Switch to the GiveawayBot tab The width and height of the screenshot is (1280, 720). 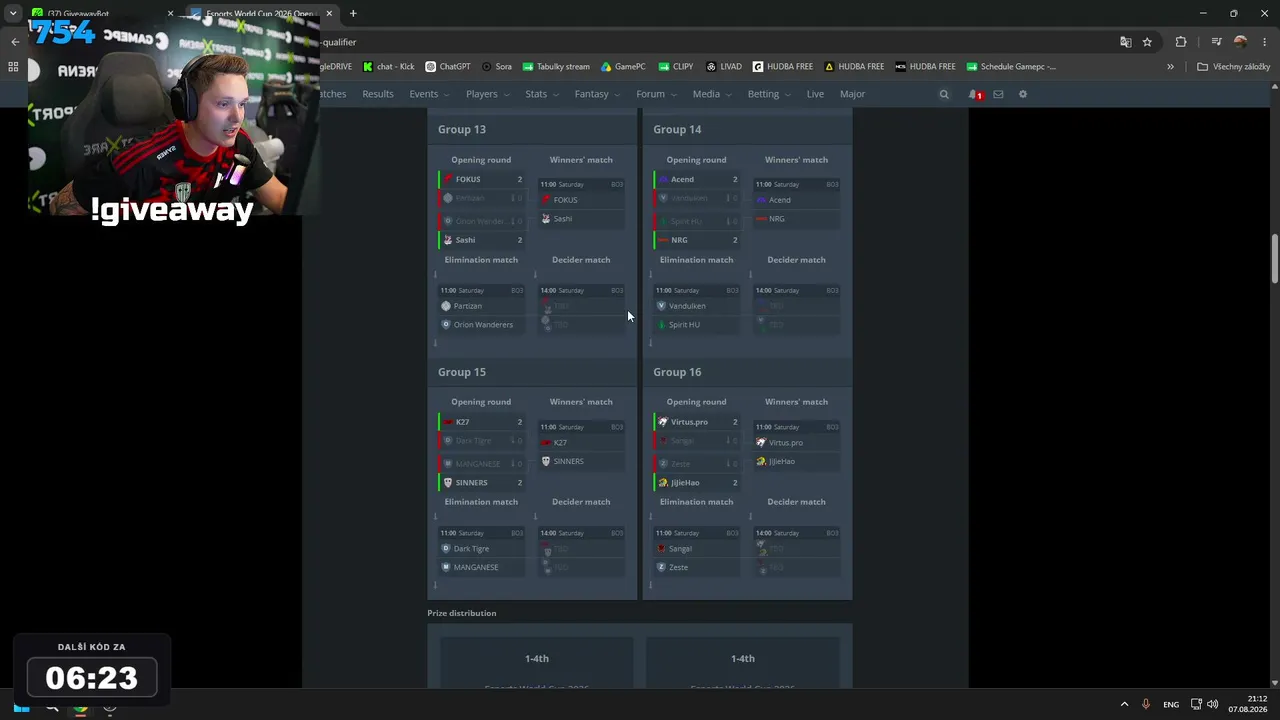[100, 14]
